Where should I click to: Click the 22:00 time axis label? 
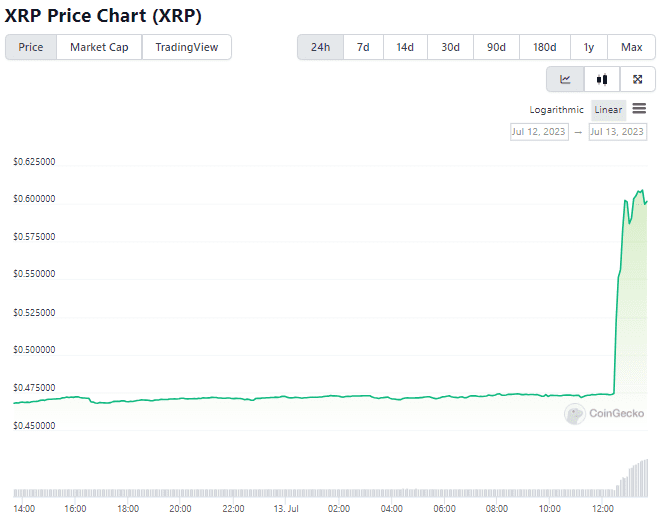pos(234,509)
